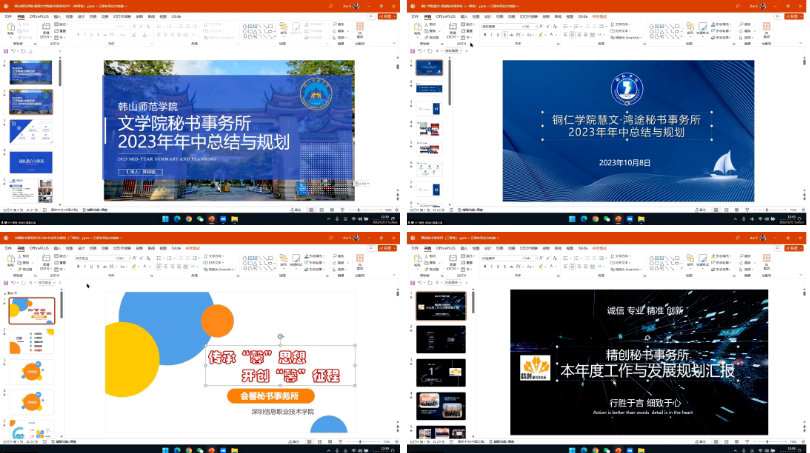The height and width of the screenshot is (453, 810).
Task: Open font name dropdown in 会馨秘书事务所 window
Action: click(x=115, y=258)
